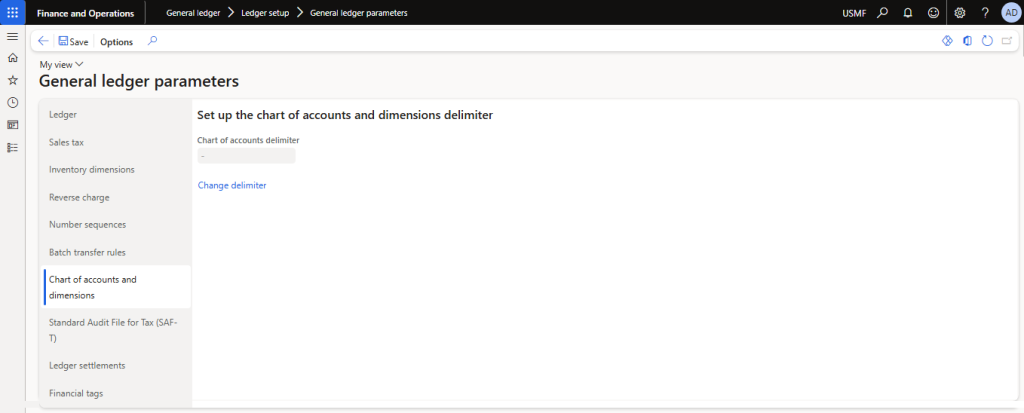Open the settings gear icon
1024x413 pixels.
[x=960, y=13]
